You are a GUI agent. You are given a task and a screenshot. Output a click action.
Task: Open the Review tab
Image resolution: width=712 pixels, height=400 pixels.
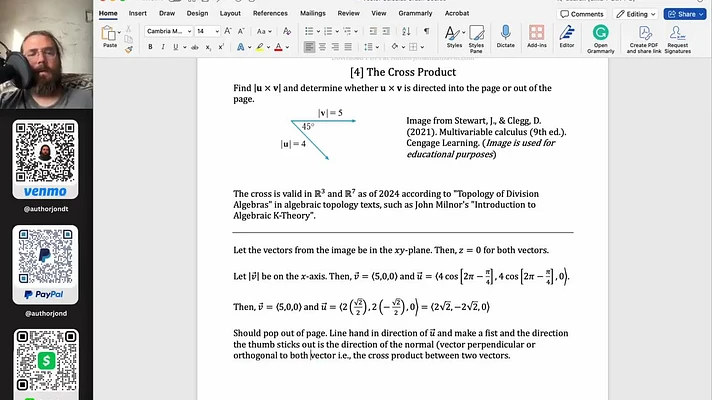348,13
